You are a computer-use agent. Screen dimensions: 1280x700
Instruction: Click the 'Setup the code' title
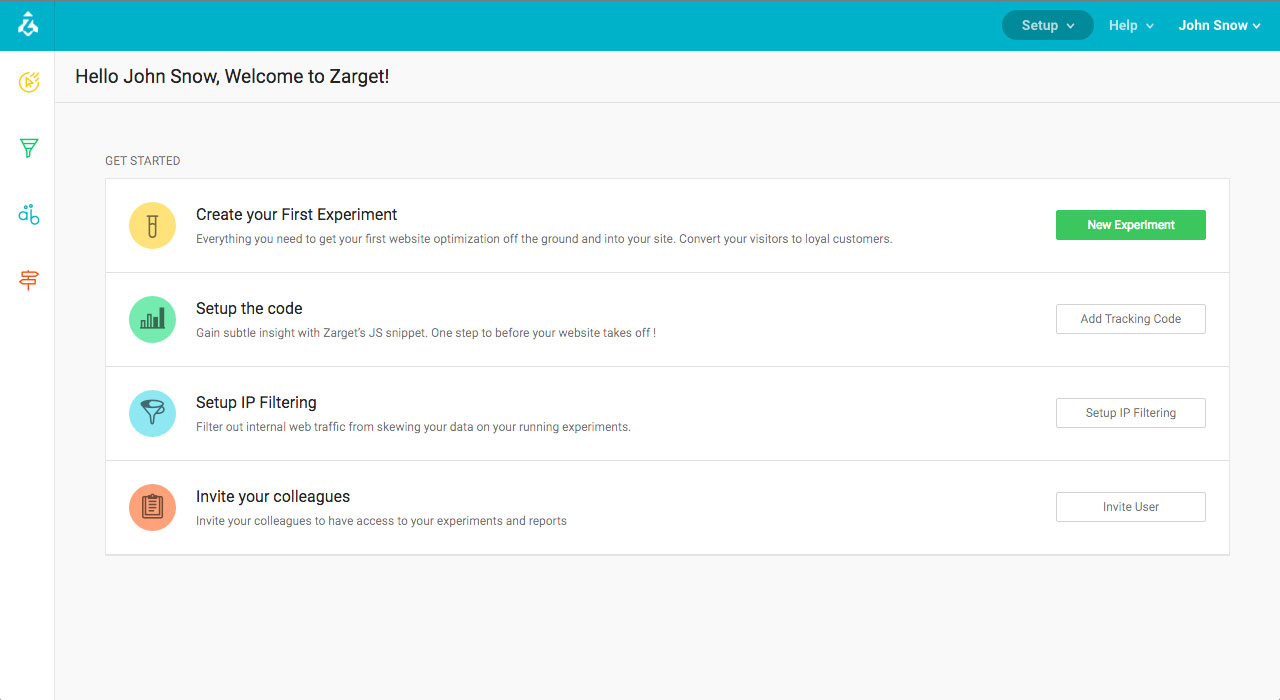[249, 308]
